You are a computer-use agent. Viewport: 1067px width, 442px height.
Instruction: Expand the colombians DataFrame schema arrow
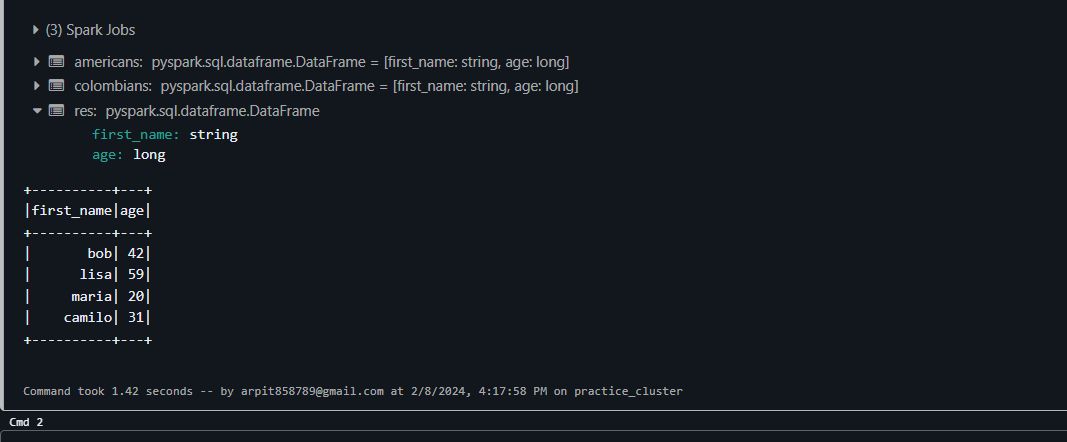pyautogui.click(x=37, y=86)
